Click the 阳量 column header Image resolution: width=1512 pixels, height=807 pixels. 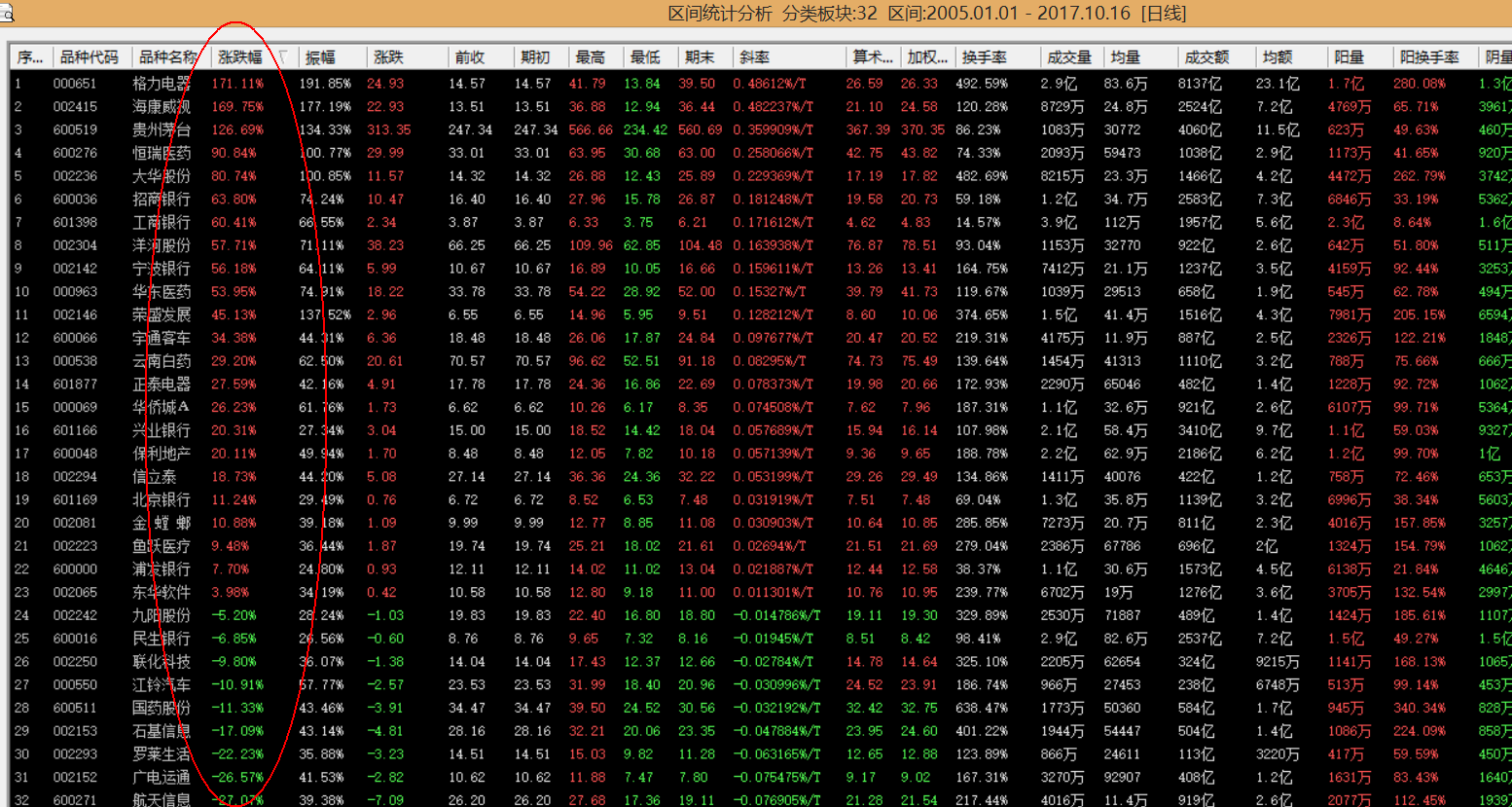1350,57
